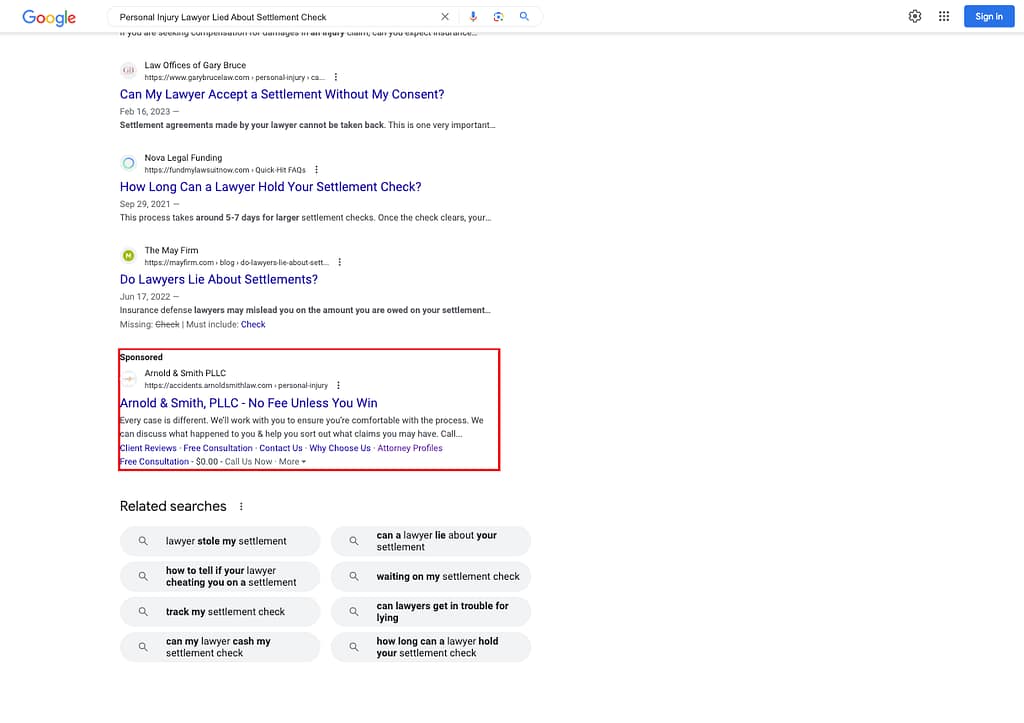Open The May Firm result options menu
The width and height of the screenshot is (1024, 723).
340,263
